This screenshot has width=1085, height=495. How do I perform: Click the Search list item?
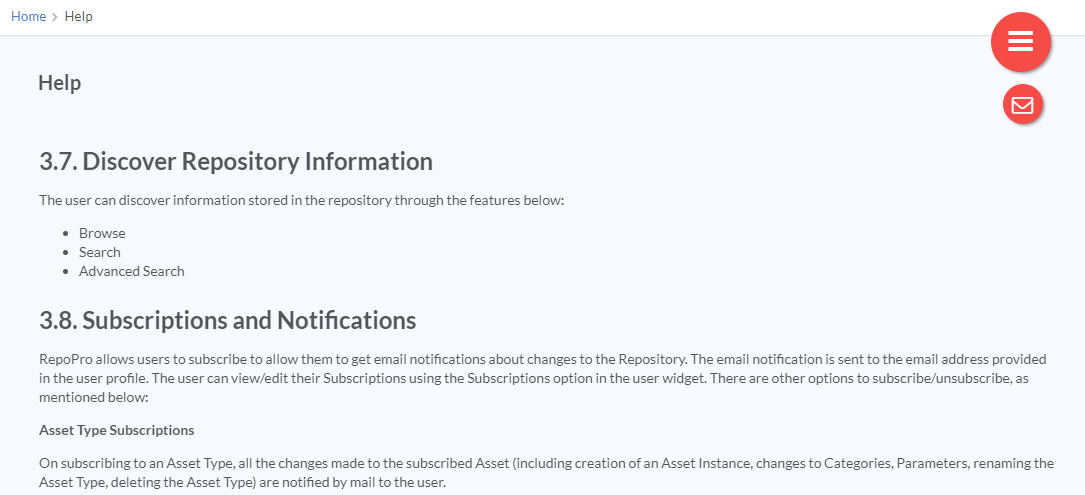click(x=100, y=252)
